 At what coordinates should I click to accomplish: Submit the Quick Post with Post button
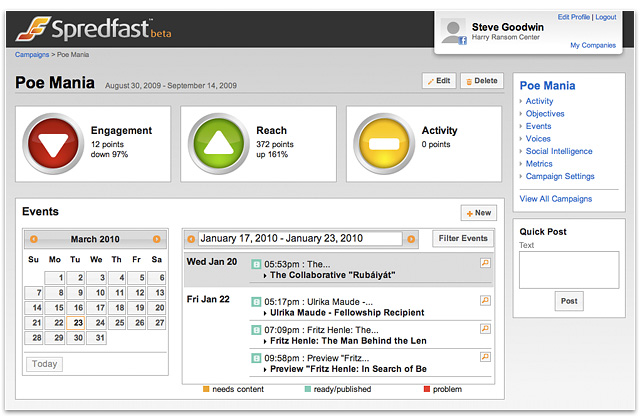(x=569, y=301)
